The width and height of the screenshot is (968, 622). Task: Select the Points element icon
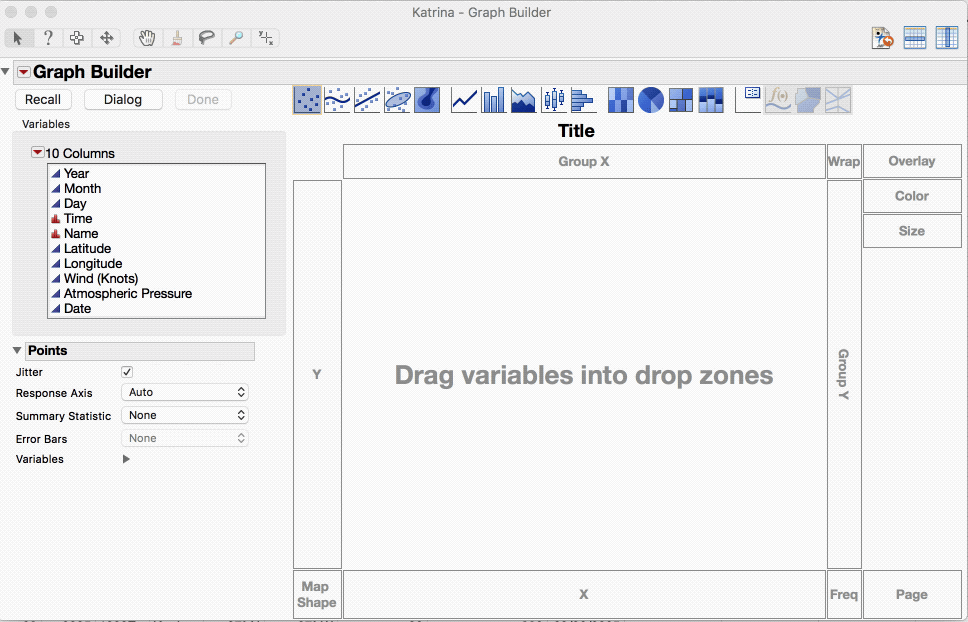pyautogui.click(x=307, y=99)
